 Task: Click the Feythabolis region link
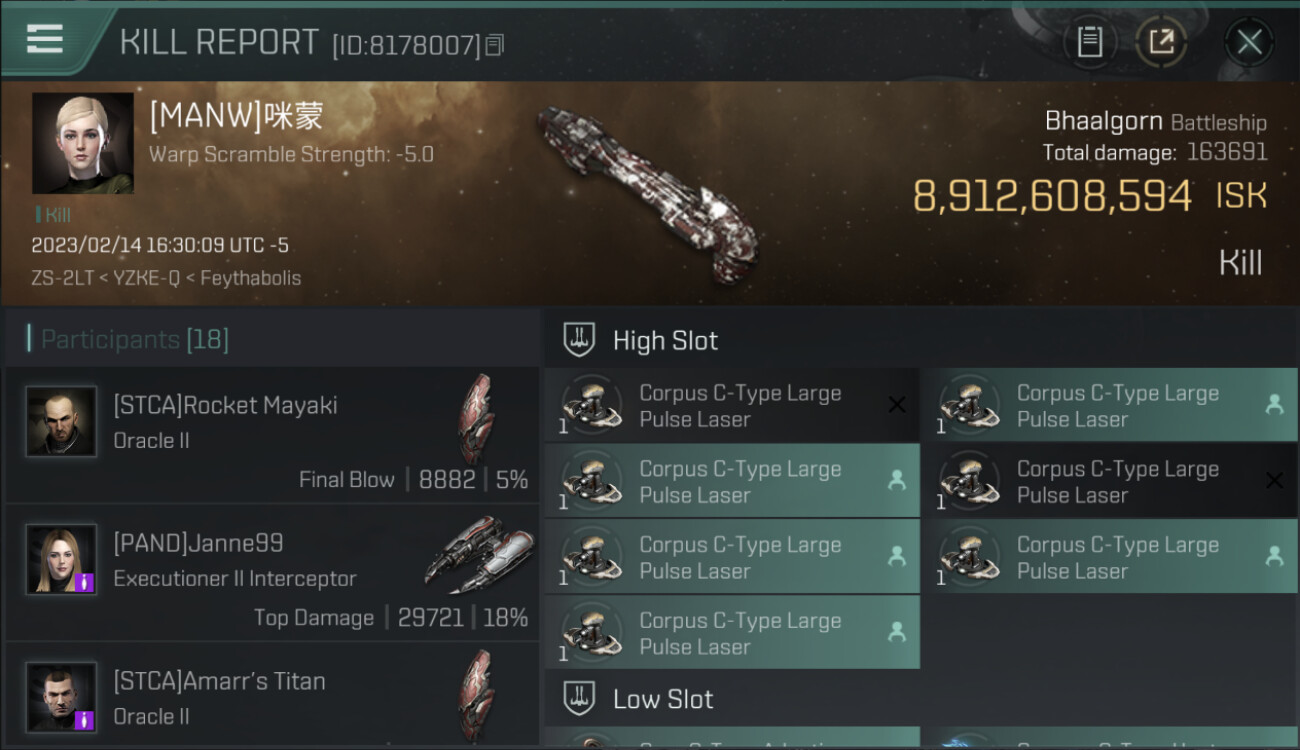[250, 278]
